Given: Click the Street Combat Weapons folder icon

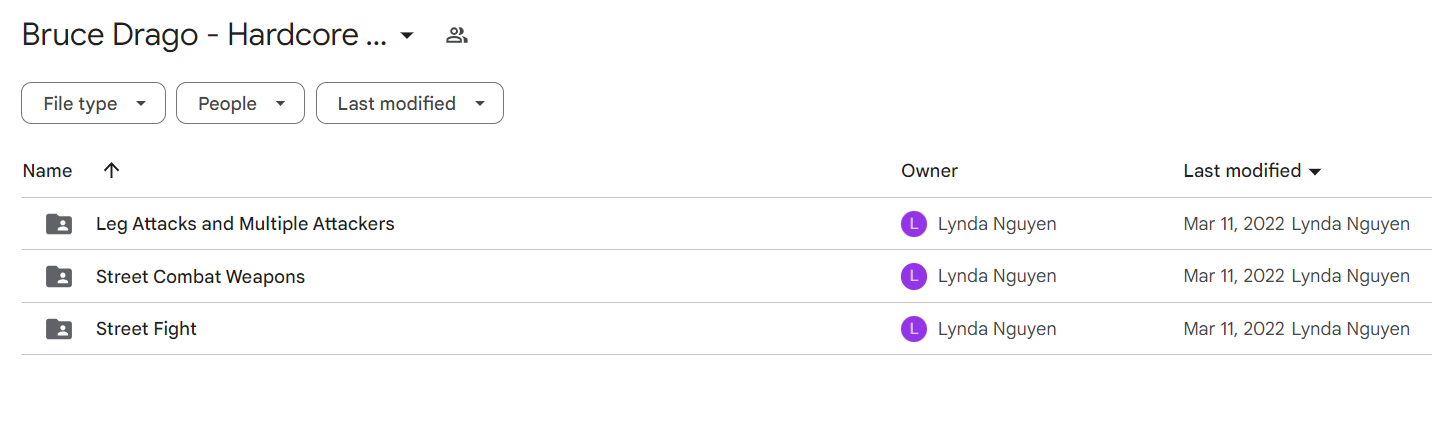Looking at the screenshot, I should point(59,276).
